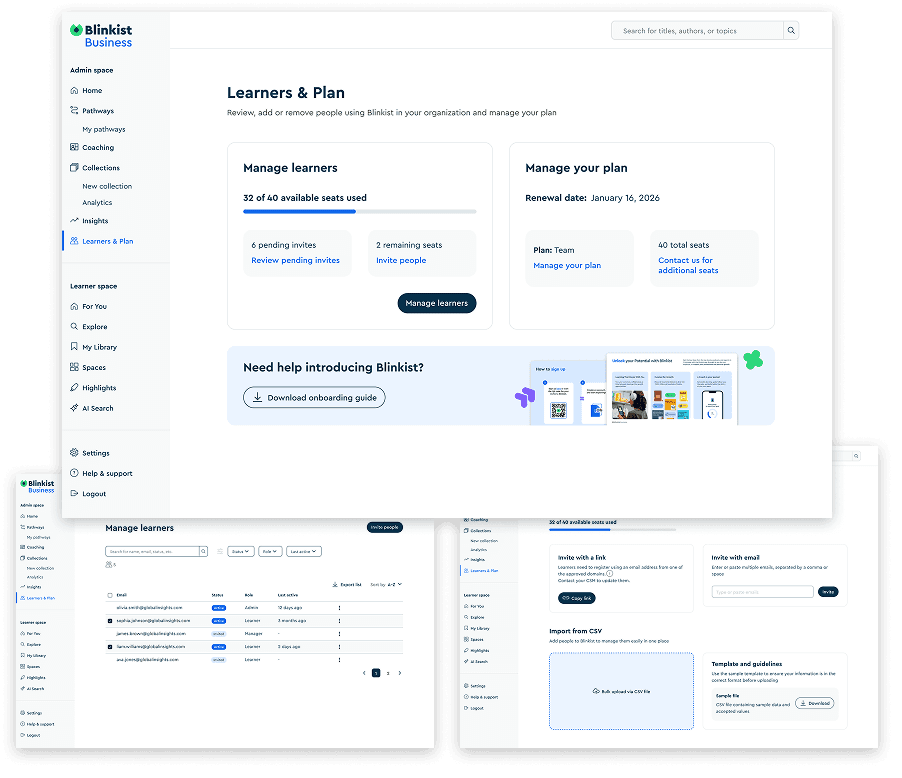Image resolution: width=902 pixels, height=778 pixels.
Task: Open Pathways via its front sidebar icon
Action: (74, 110)
